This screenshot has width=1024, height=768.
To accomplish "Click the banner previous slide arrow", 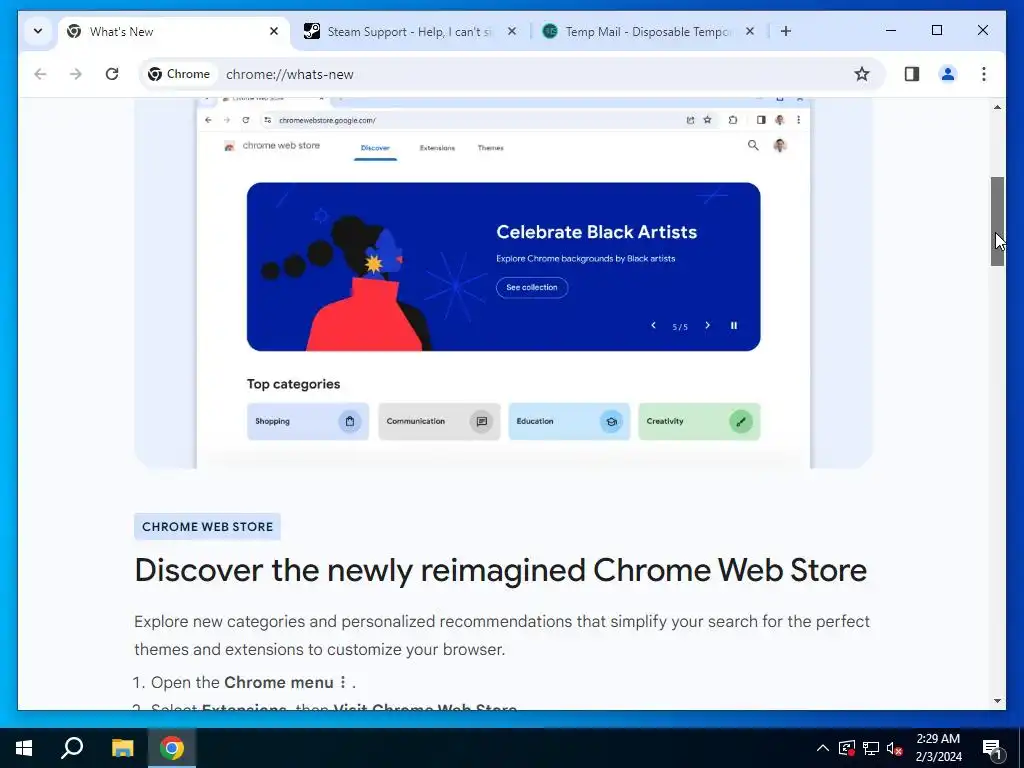I will (x=653, y=325).
